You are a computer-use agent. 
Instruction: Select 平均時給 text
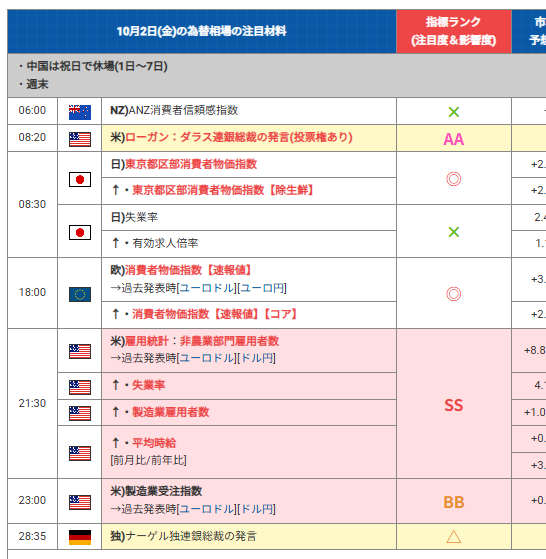click(154, 443)
